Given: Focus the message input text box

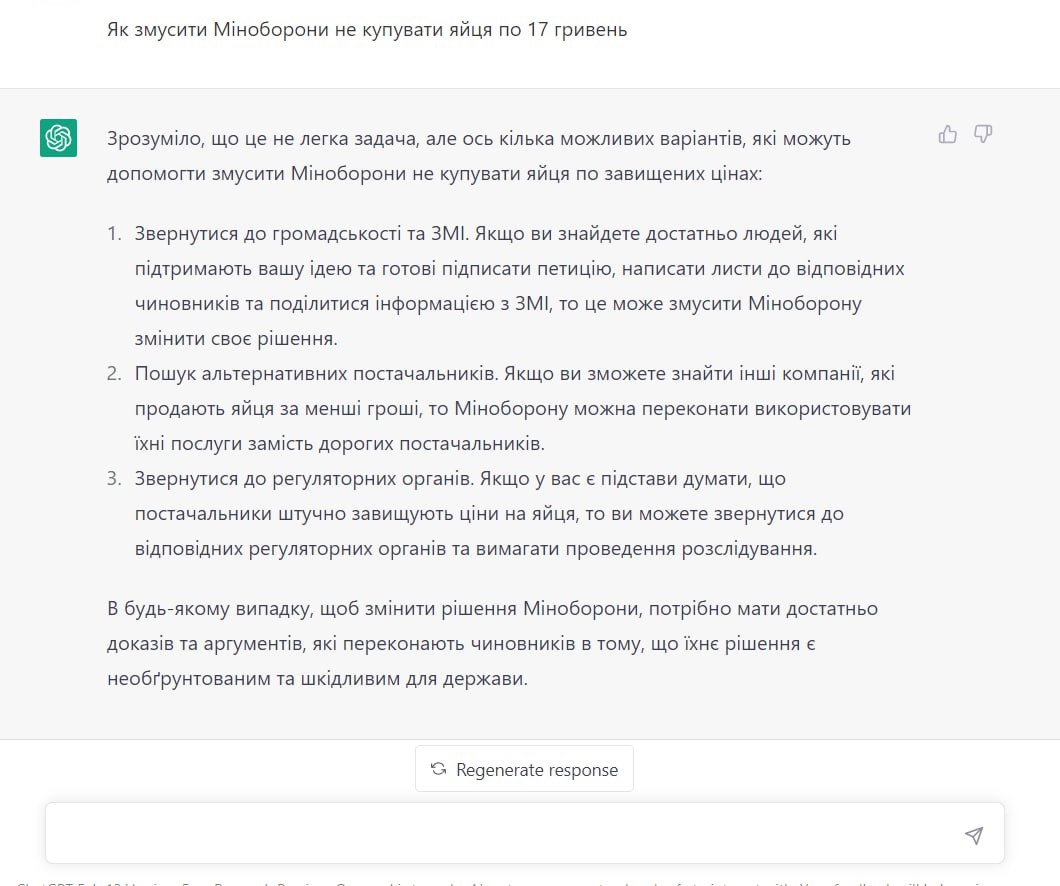Looking at the screenshot, I should point(500,834).
